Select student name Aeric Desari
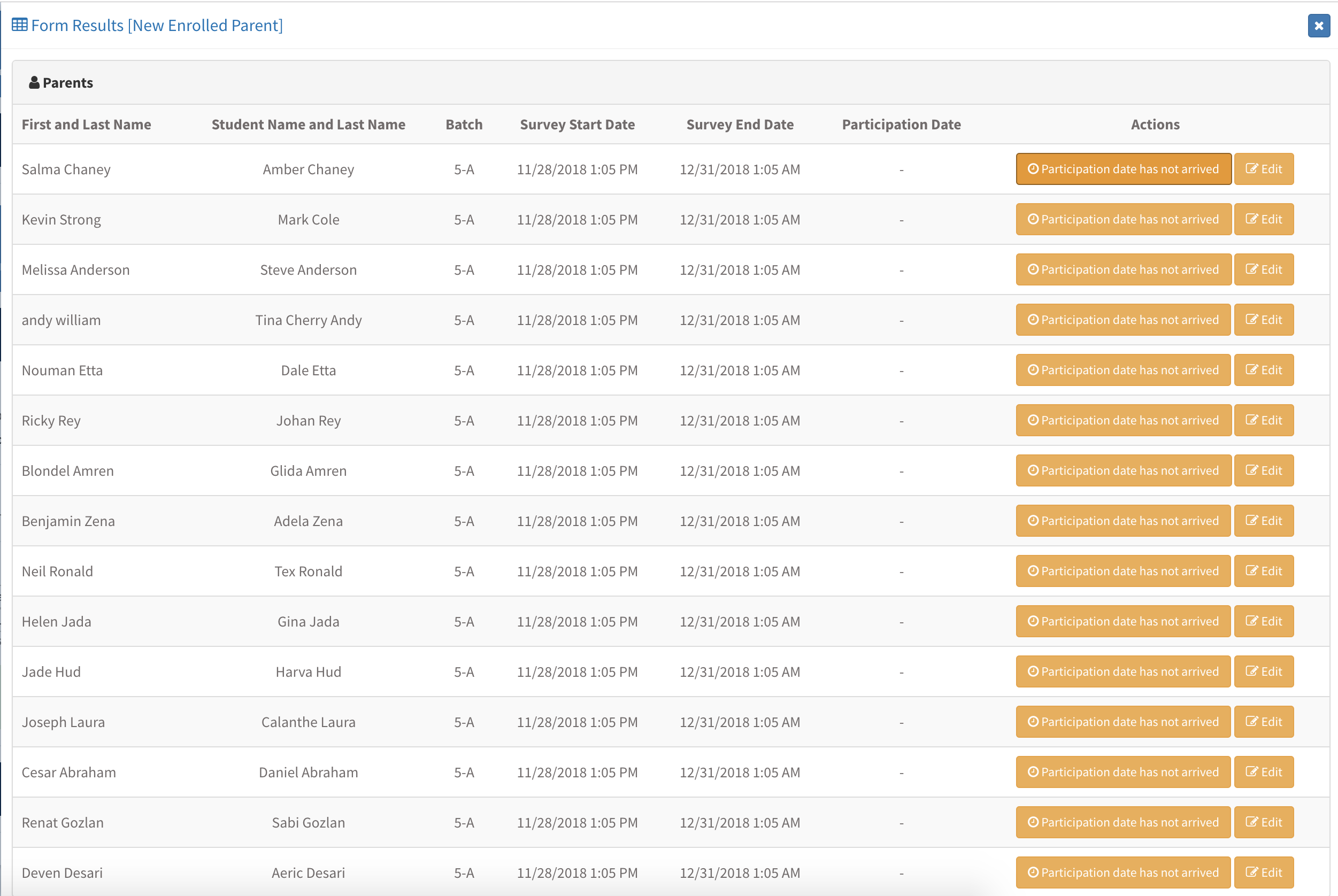1338x896 pixels. pos(309,873)
